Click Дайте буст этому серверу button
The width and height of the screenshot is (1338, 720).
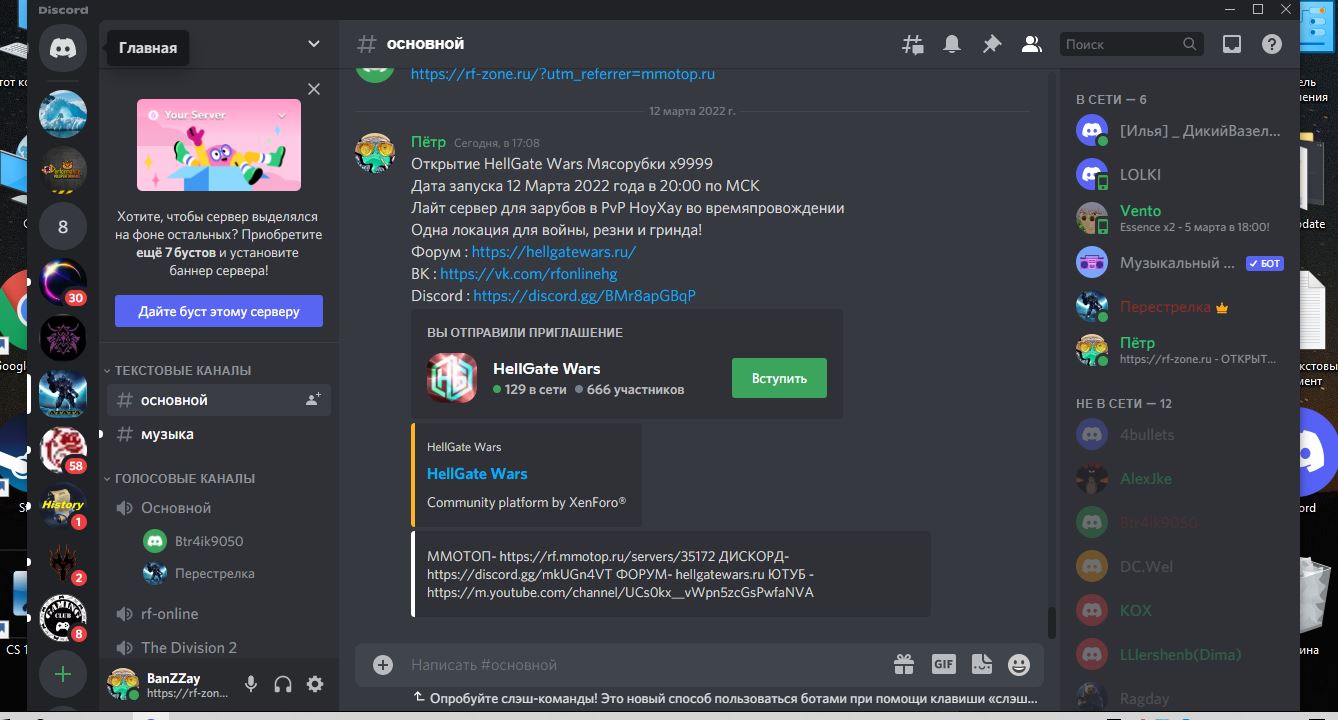point(219,311)
